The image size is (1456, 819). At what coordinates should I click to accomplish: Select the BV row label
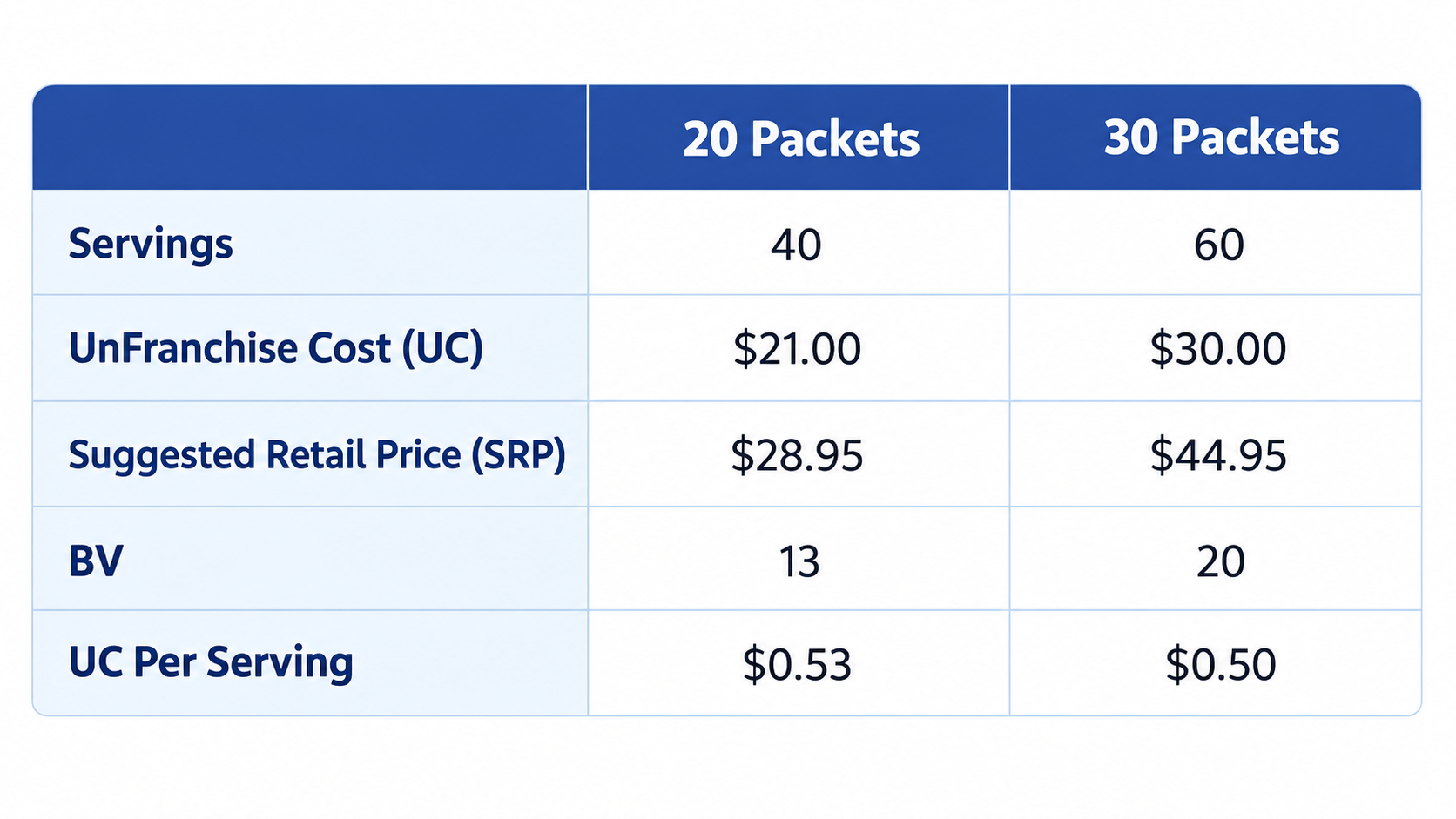pos(96,561)
